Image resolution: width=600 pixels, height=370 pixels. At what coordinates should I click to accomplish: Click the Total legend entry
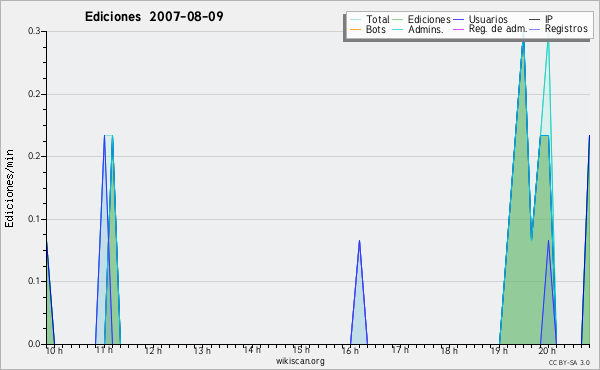pyautogui.click(x=370, y=19)
